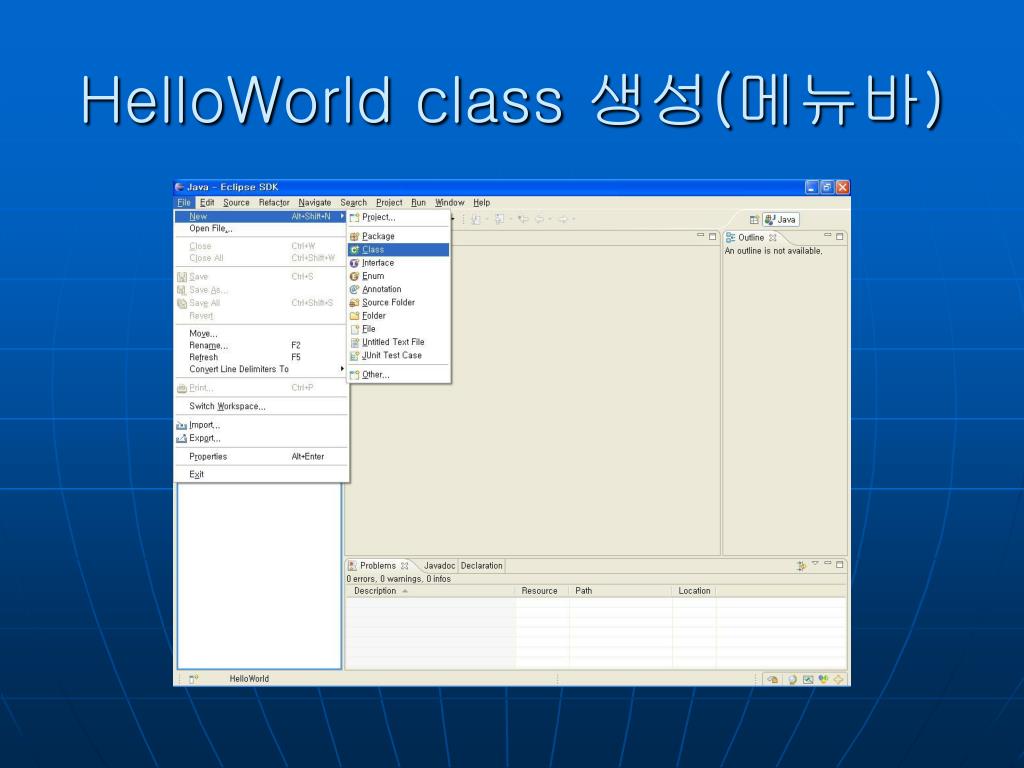Select Package from the New submenu
The height and width of the screenshot is (768, 1024).
click(x=398, y=236)
